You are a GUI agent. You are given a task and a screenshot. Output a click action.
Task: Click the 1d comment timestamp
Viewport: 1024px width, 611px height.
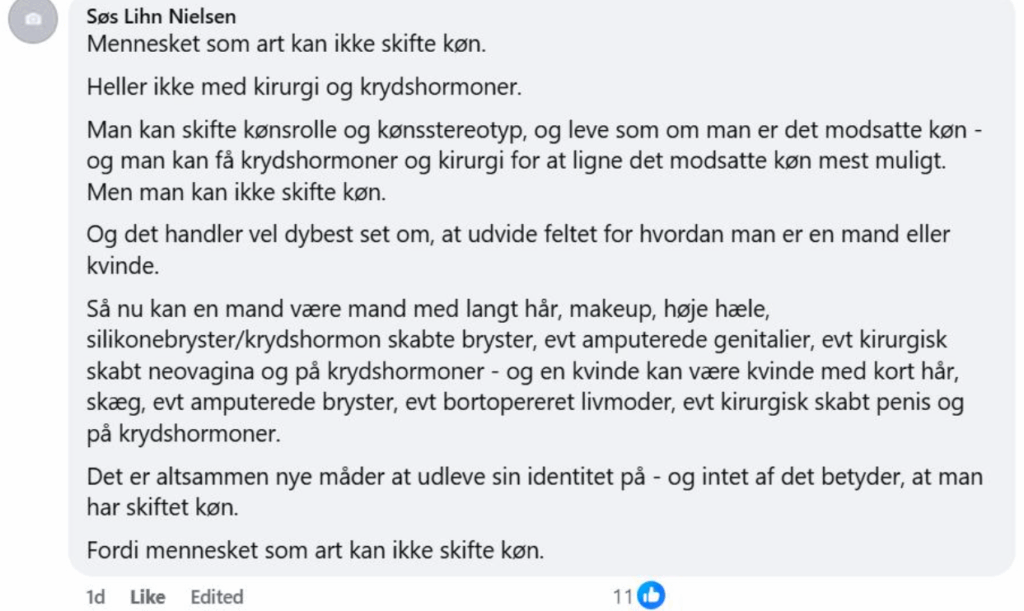click(96, 597)
